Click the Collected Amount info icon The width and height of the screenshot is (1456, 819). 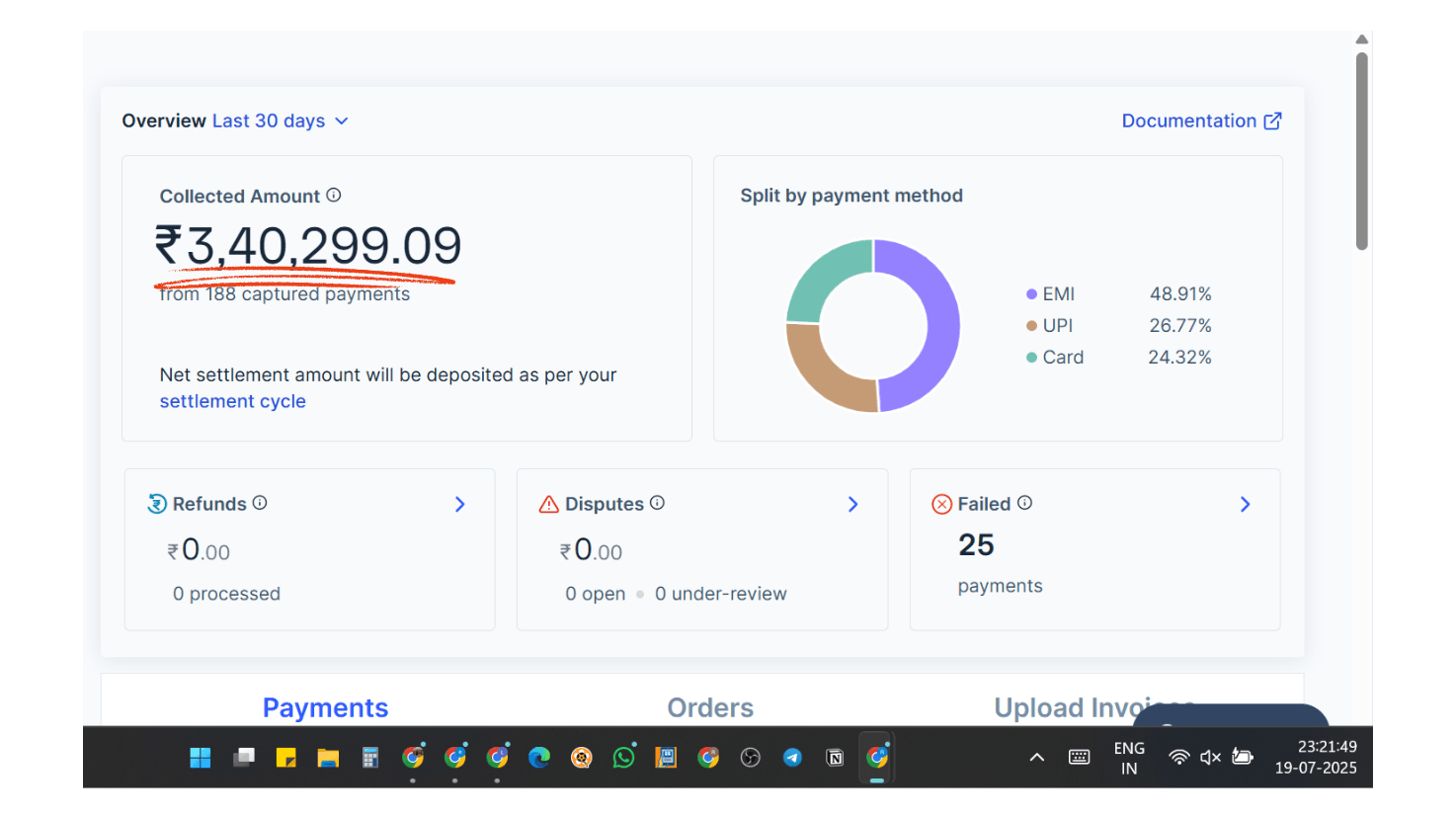(334, 196)
